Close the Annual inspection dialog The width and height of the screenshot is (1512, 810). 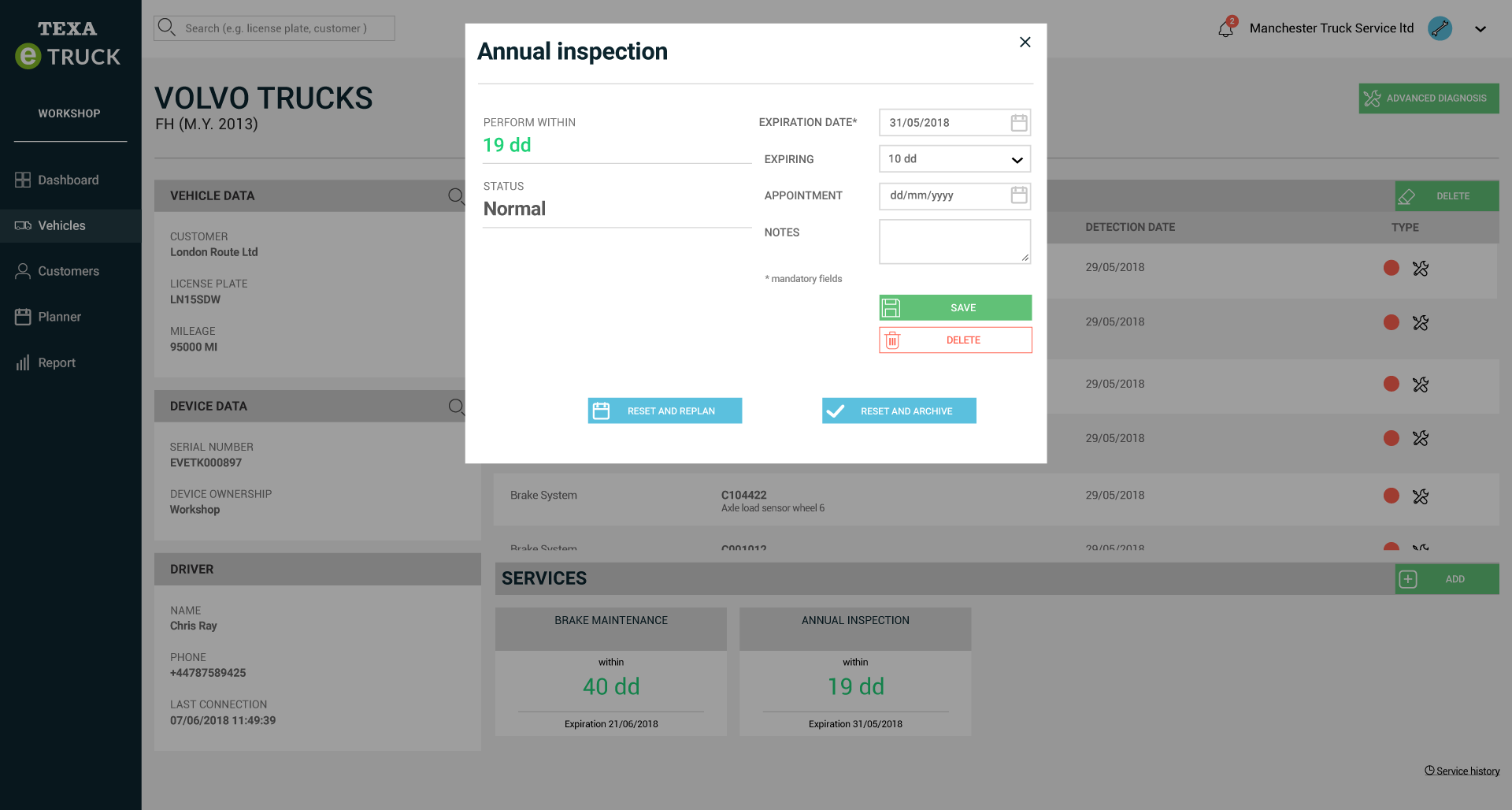1025,42
